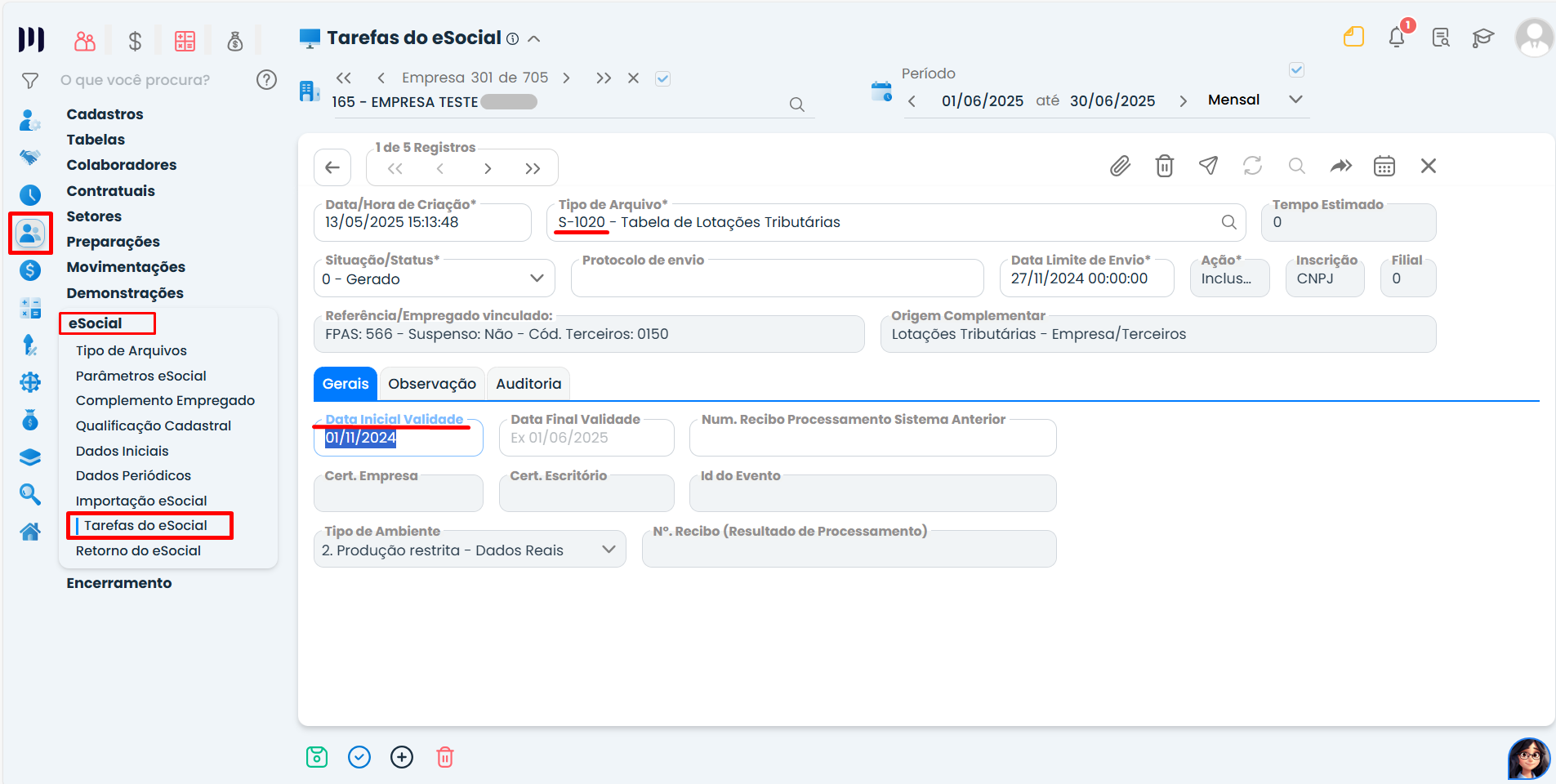Image resolution: width=1556 pixels, height=784 pixels.
Task: Click the forward share arrow icon
Action: pyautogui.click(x=1341, y=166)
